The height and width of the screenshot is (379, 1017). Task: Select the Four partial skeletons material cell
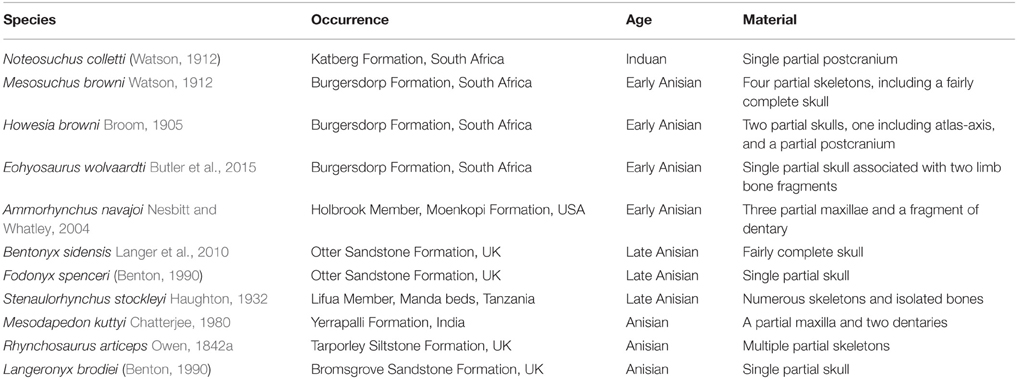coord(858,92)
